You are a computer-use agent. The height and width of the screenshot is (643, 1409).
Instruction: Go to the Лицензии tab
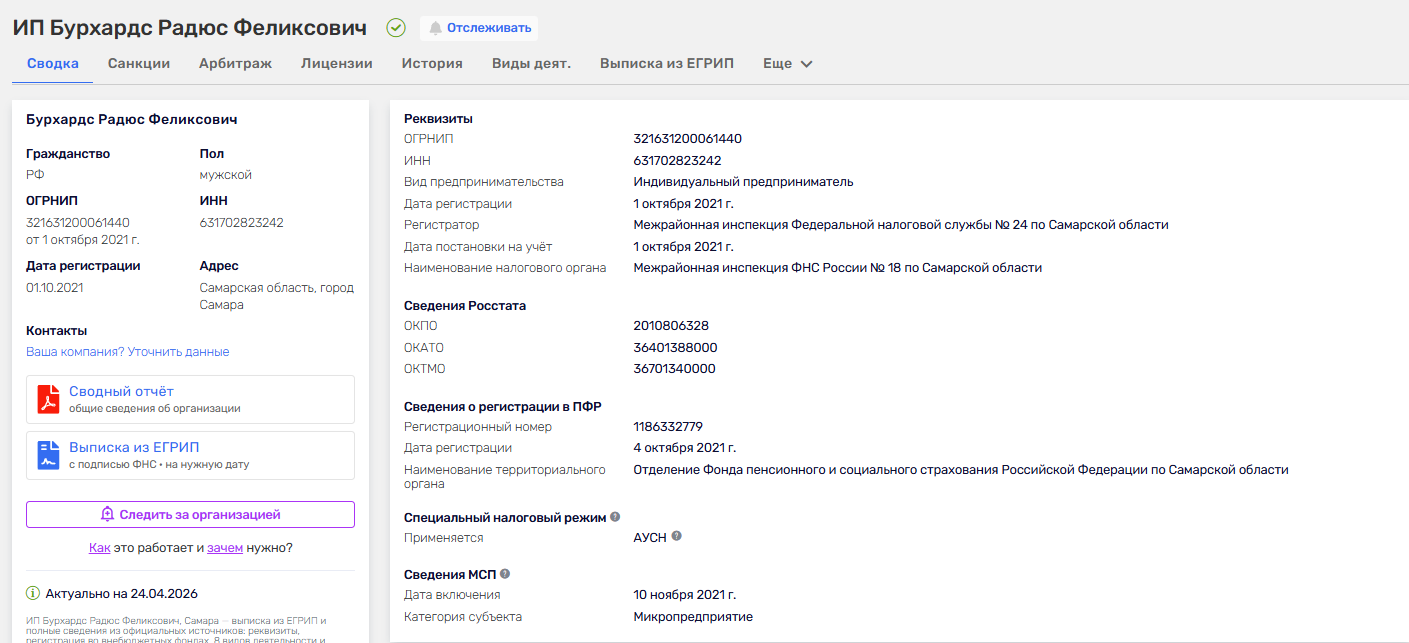(337, 64)
